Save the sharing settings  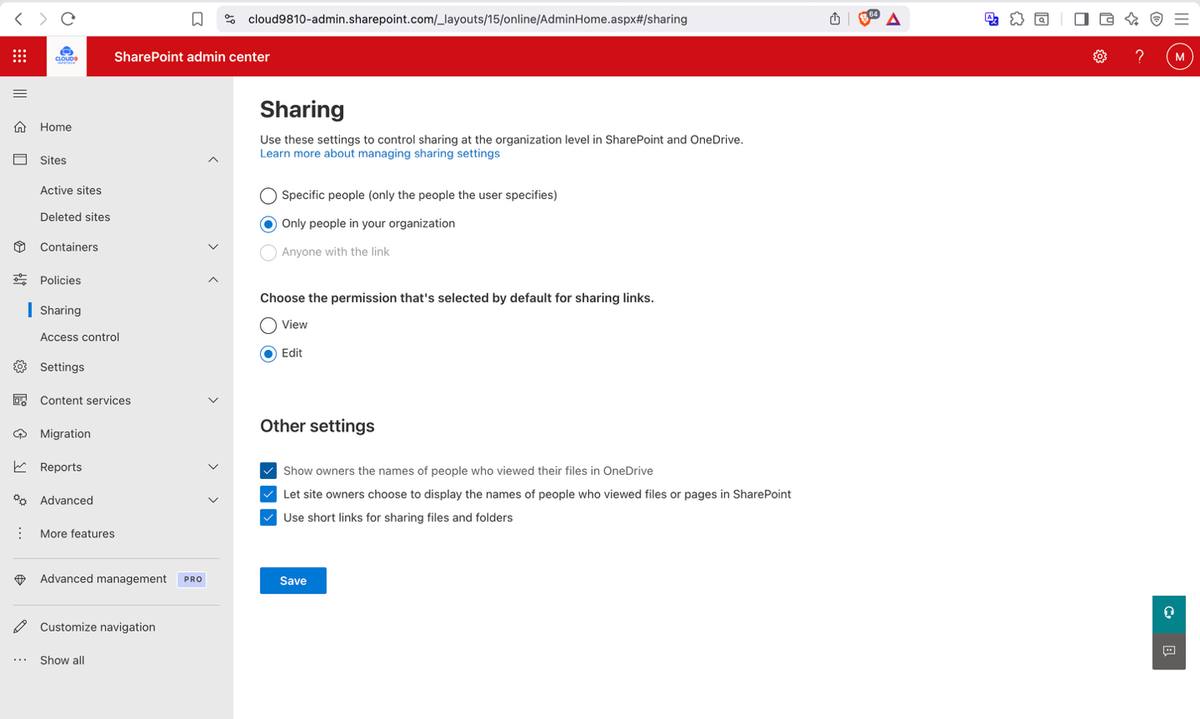(x=293, y=580)
